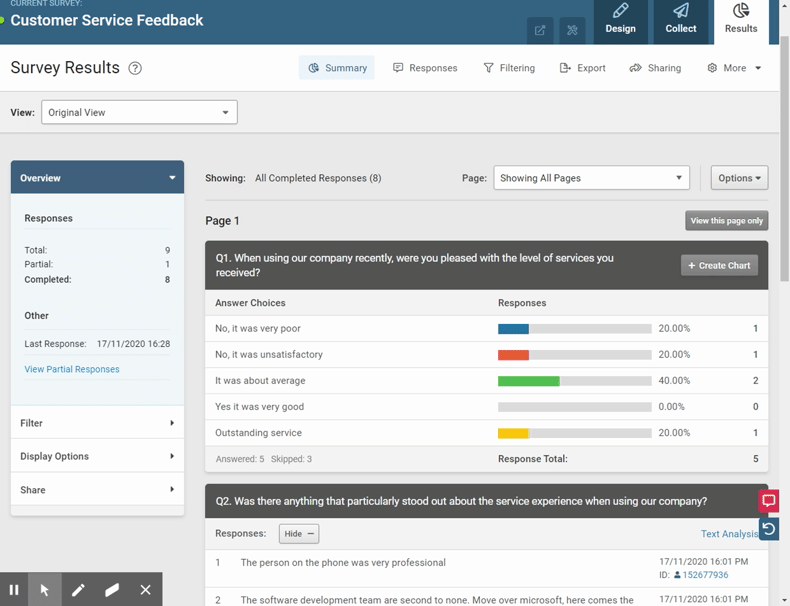Click the Q1 question header text

tap(415, 265)
